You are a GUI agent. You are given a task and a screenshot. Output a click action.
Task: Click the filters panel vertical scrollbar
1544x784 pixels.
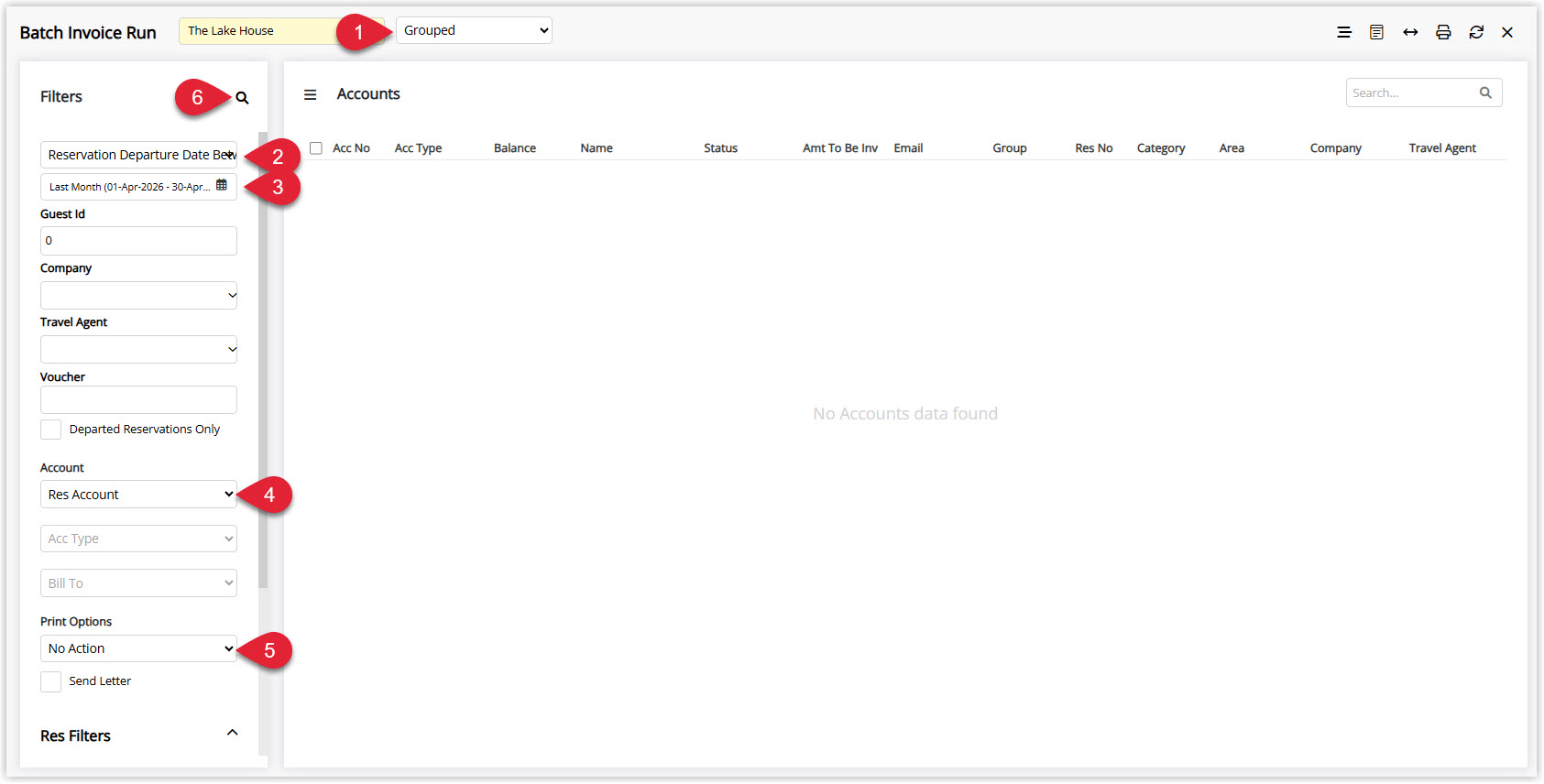263,360
